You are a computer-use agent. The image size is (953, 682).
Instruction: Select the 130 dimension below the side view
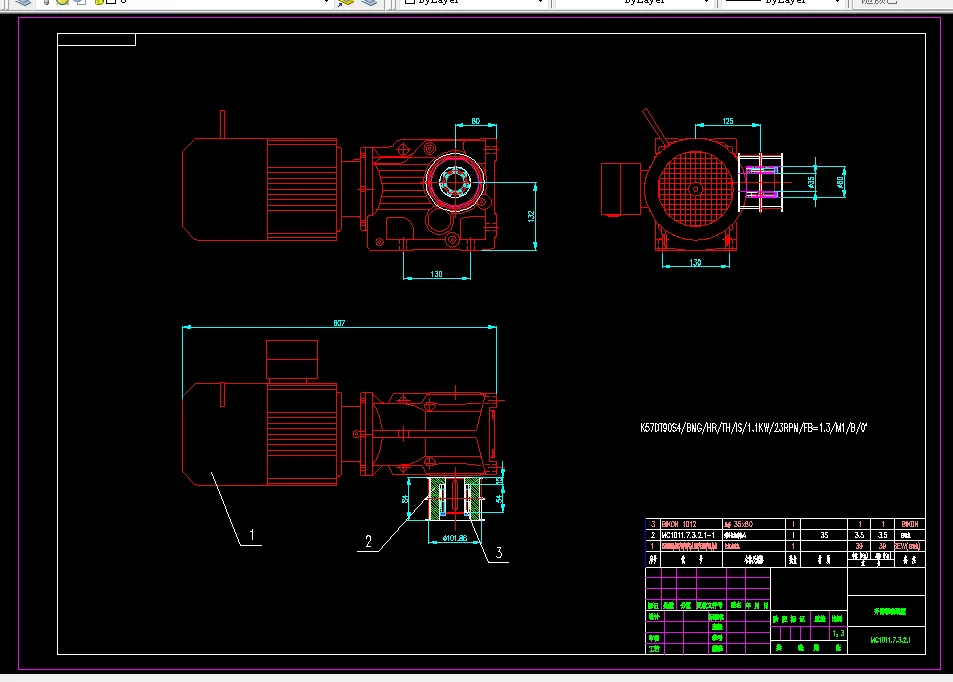tap(695, 263)
